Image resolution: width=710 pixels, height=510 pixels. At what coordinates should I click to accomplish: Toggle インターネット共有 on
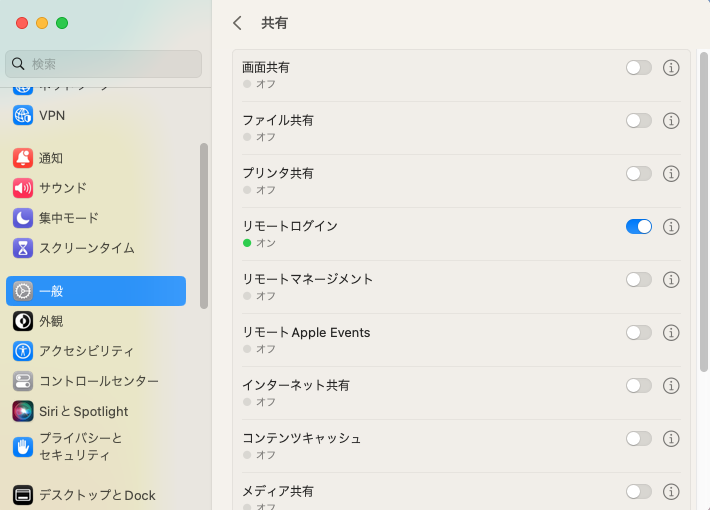point(638,386)
